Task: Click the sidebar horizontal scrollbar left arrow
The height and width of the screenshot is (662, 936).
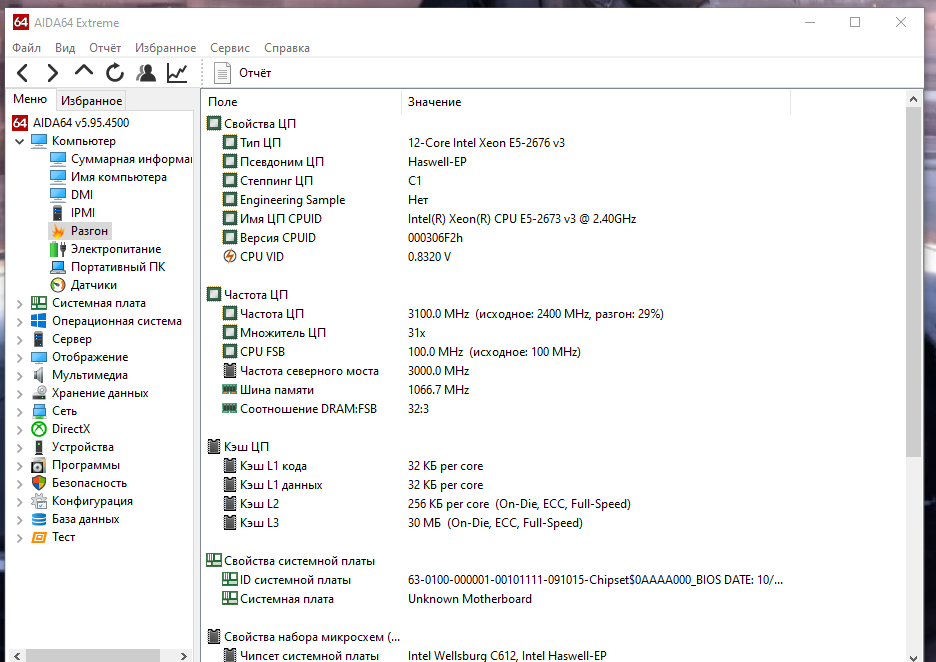Action: [x=17, y=655]
